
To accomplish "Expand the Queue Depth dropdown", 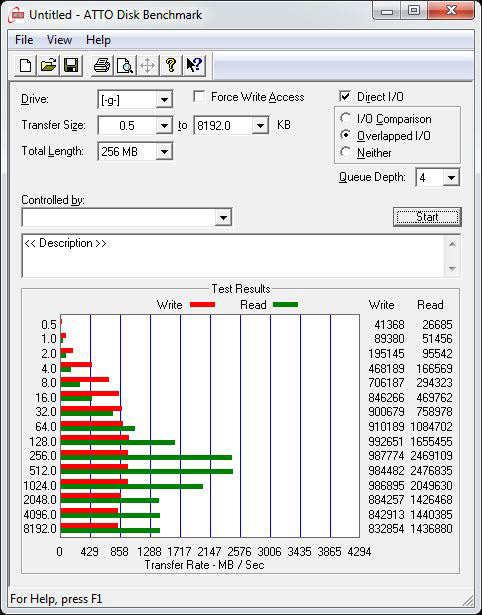I will (451, 178).
